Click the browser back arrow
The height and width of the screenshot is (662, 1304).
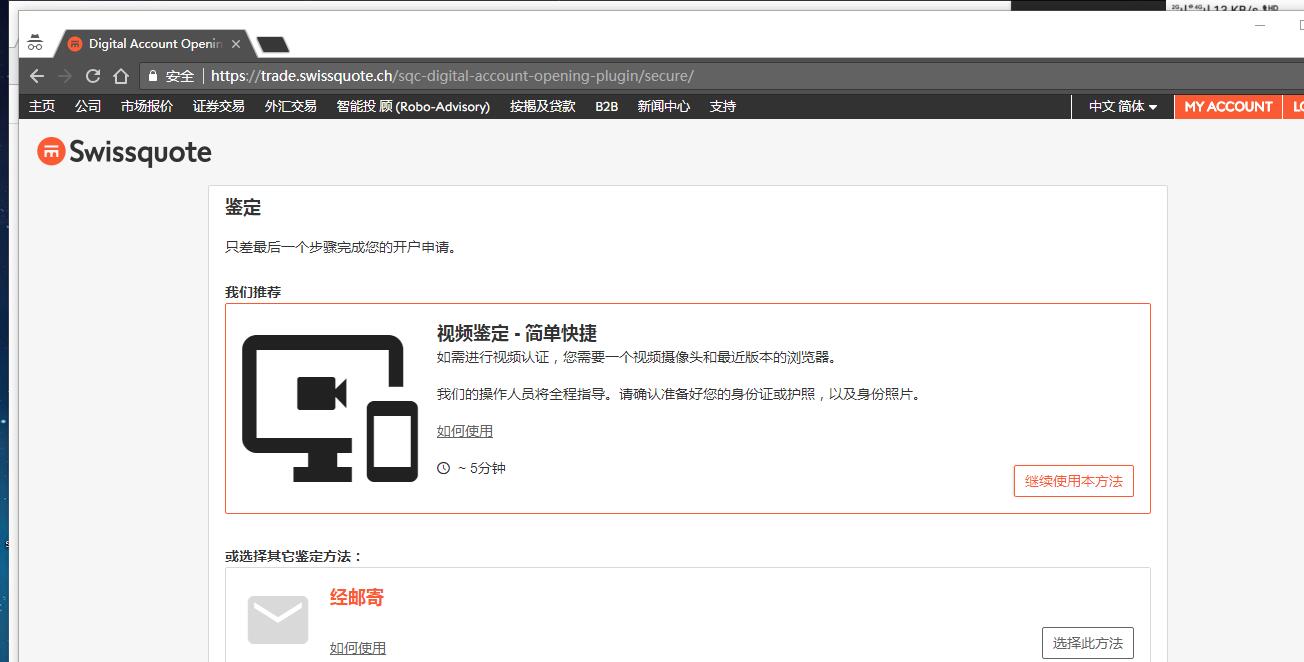pos(37,76)
